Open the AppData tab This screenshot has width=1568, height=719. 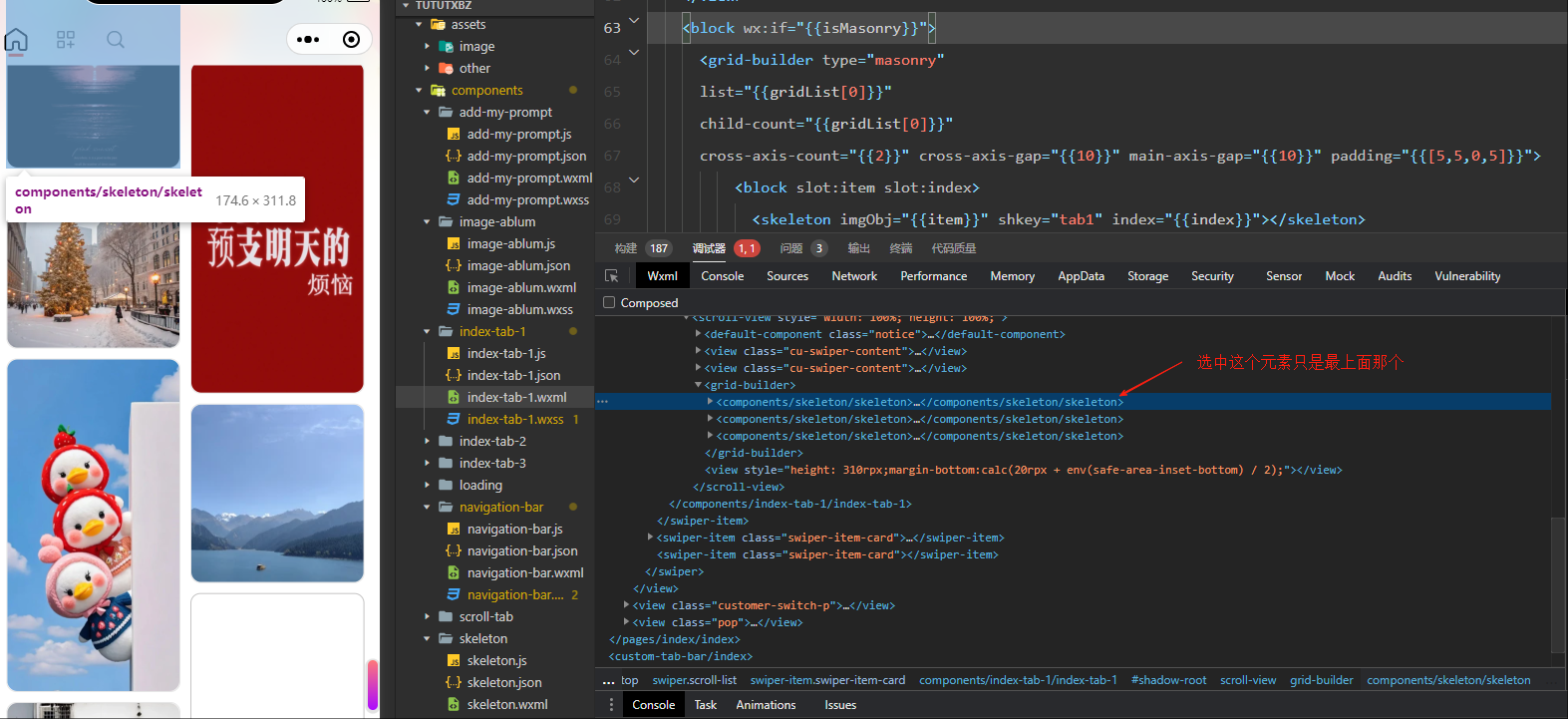pos(1081,276)
